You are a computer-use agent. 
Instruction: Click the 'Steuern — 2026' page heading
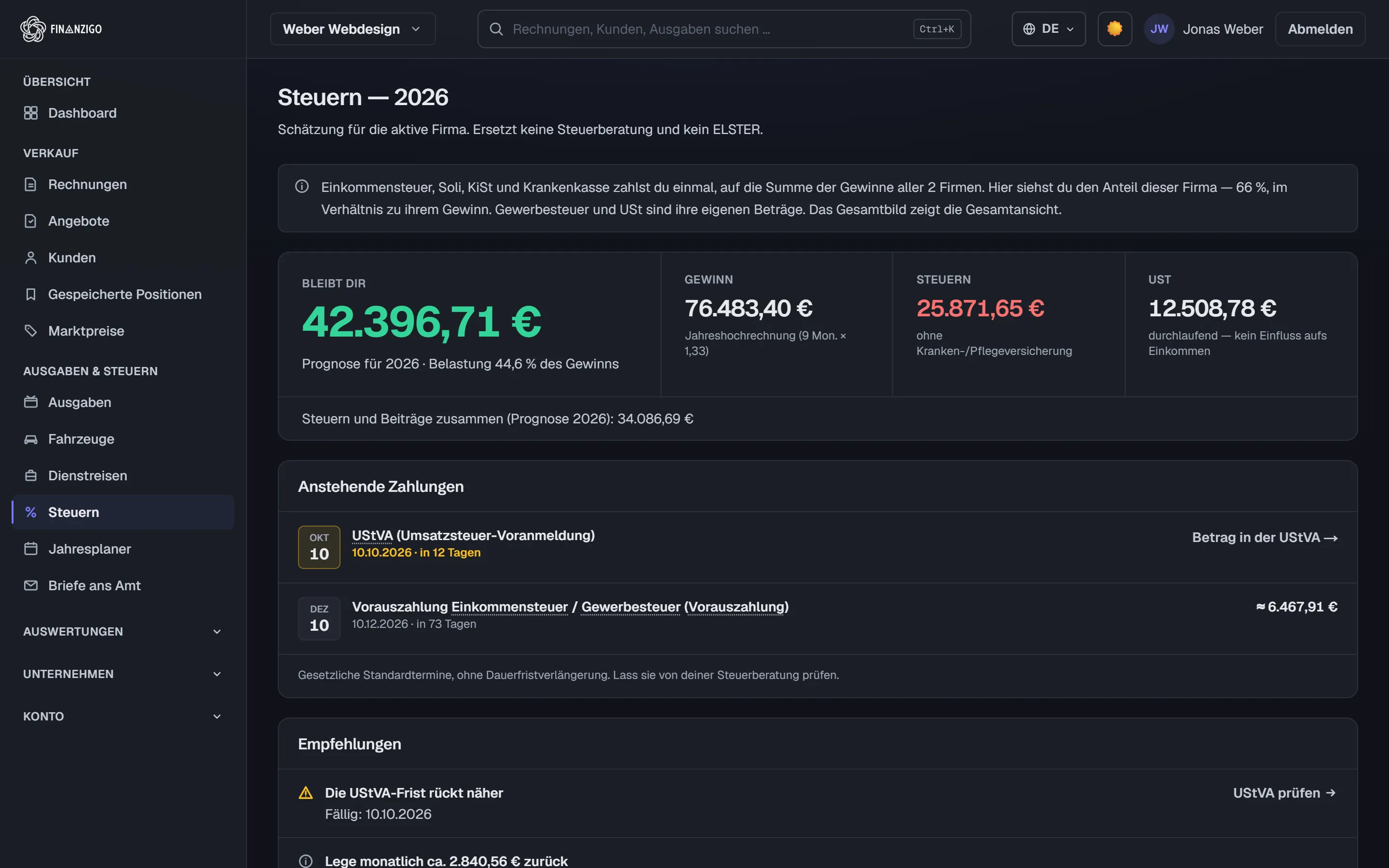pos(363,97)
